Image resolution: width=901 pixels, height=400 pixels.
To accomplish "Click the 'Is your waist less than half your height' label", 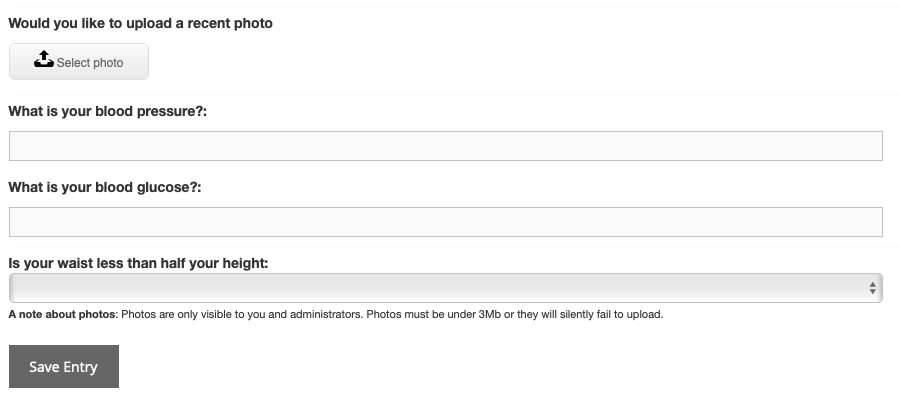I will tap(138, 263).
